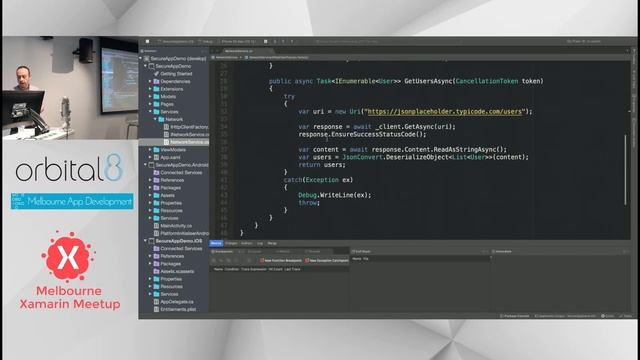Open the Tasks pad from status bar
This screenshot has height=360, width=640.
pyautogui.click(x=626, y=316)
